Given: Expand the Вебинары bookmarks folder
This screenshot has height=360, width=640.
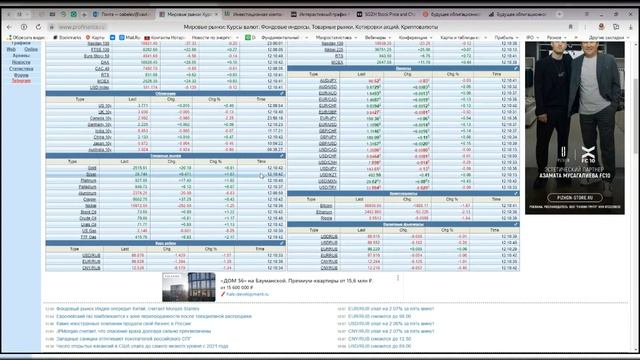Looking at the screenshot, I should [378, 38].
